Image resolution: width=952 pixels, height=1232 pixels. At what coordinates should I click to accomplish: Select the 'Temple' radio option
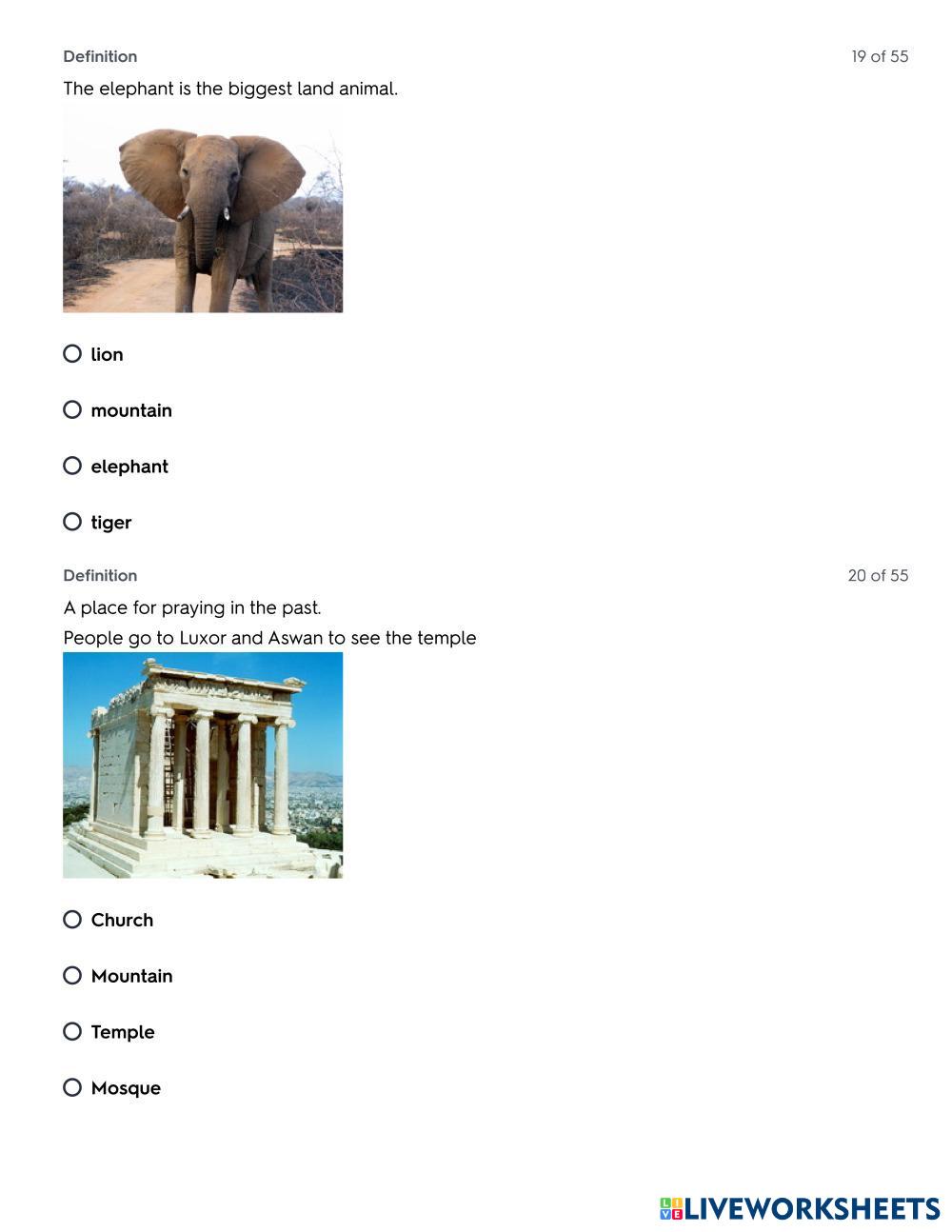[72, 1032]
